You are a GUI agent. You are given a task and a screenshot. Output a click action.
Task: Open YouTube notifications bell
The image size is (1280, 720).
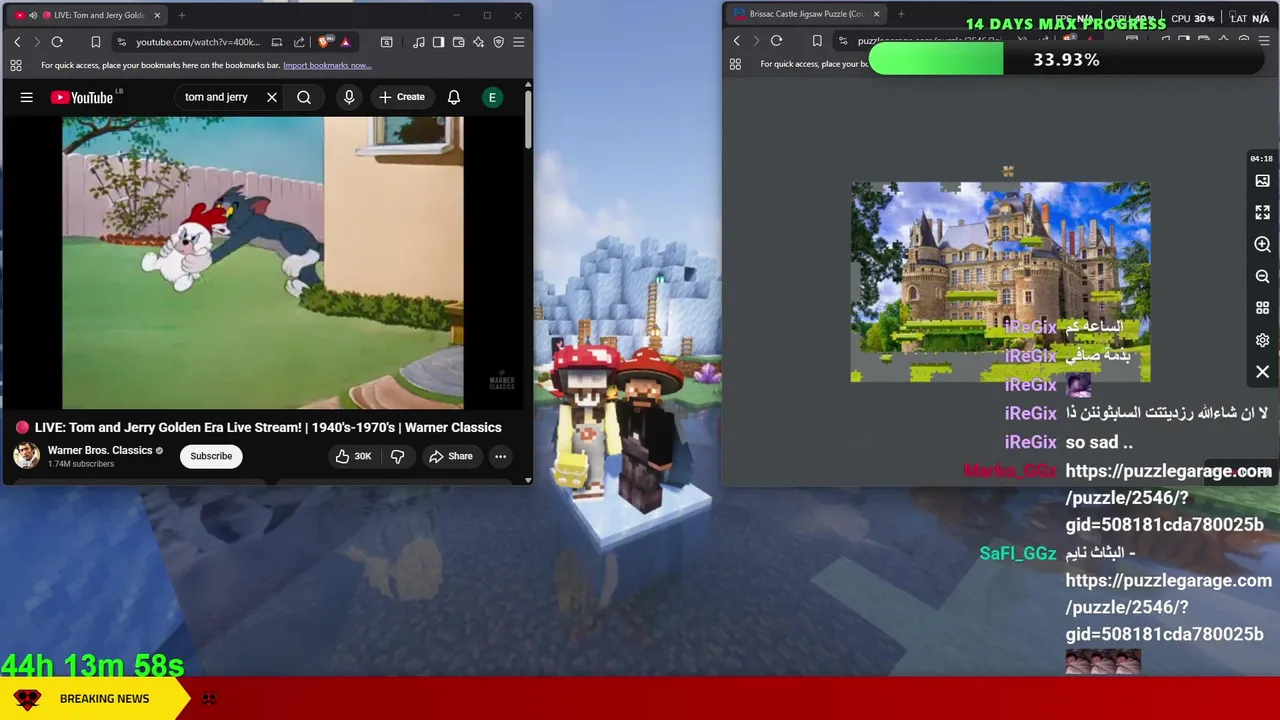point(454,97)
